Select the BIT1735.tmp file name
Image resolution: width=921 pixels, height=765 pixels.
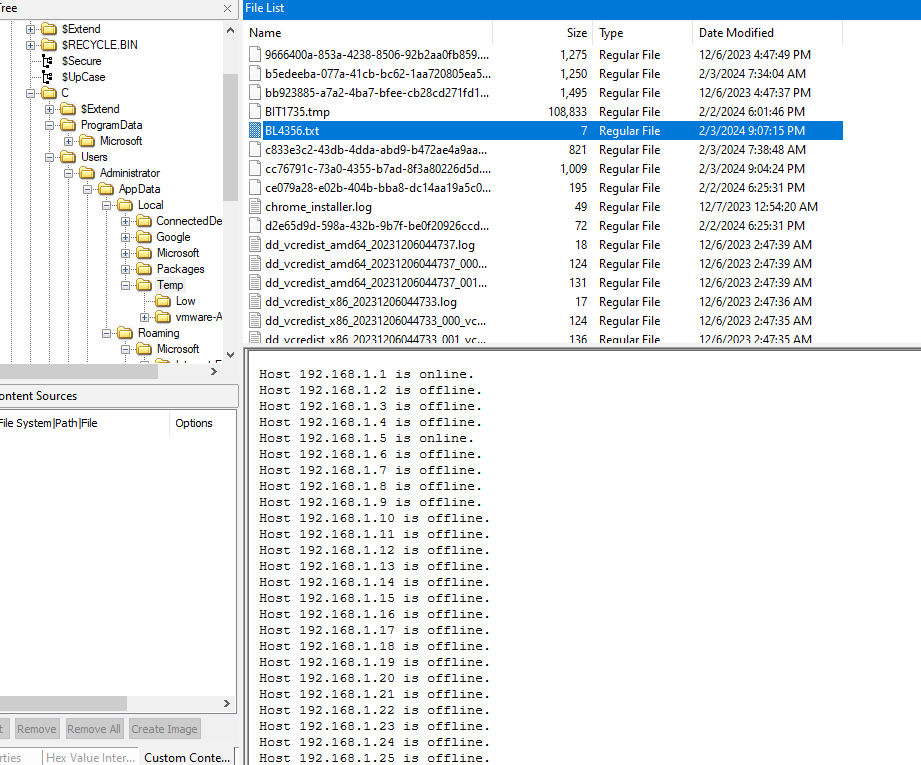pyautogui.click(x=297, y=112)
